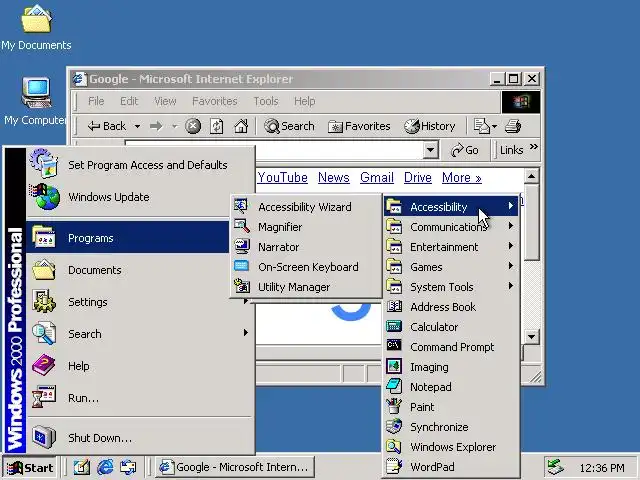Open the Drive link on Google page
This screenshot has width=640, height=480.
418,178
